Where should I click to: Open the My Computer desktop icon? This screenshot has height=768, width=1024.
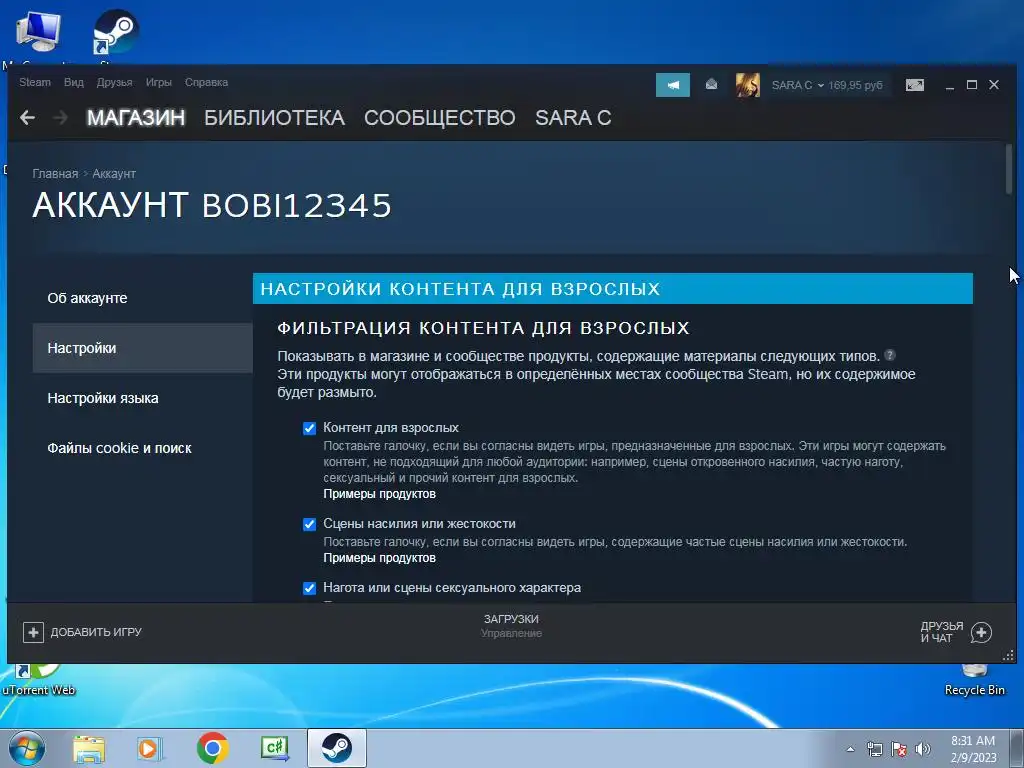pyautogui.click(x=37, y=33)
